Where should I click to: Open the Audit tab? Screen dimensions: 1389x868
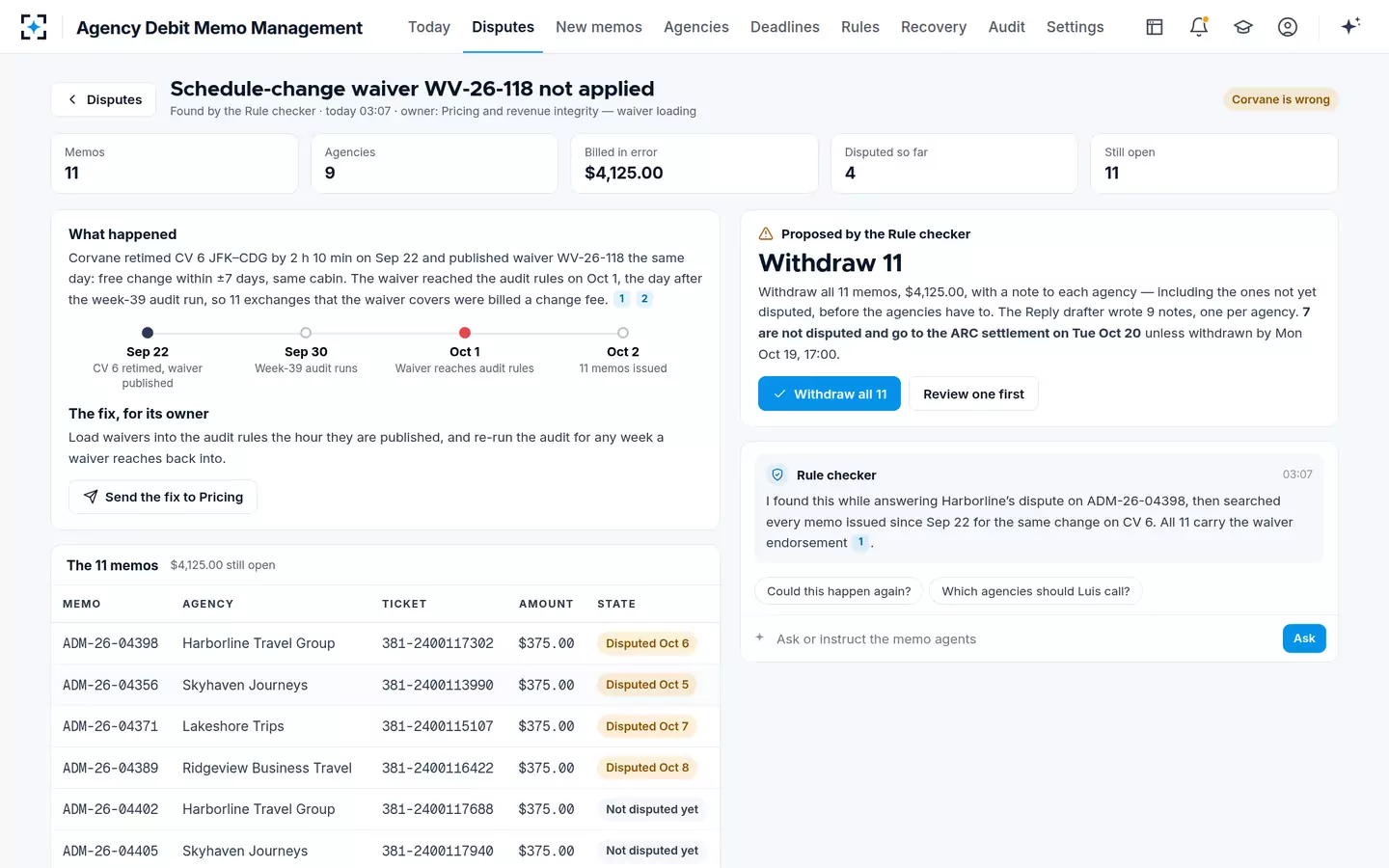coord(1007,27)
